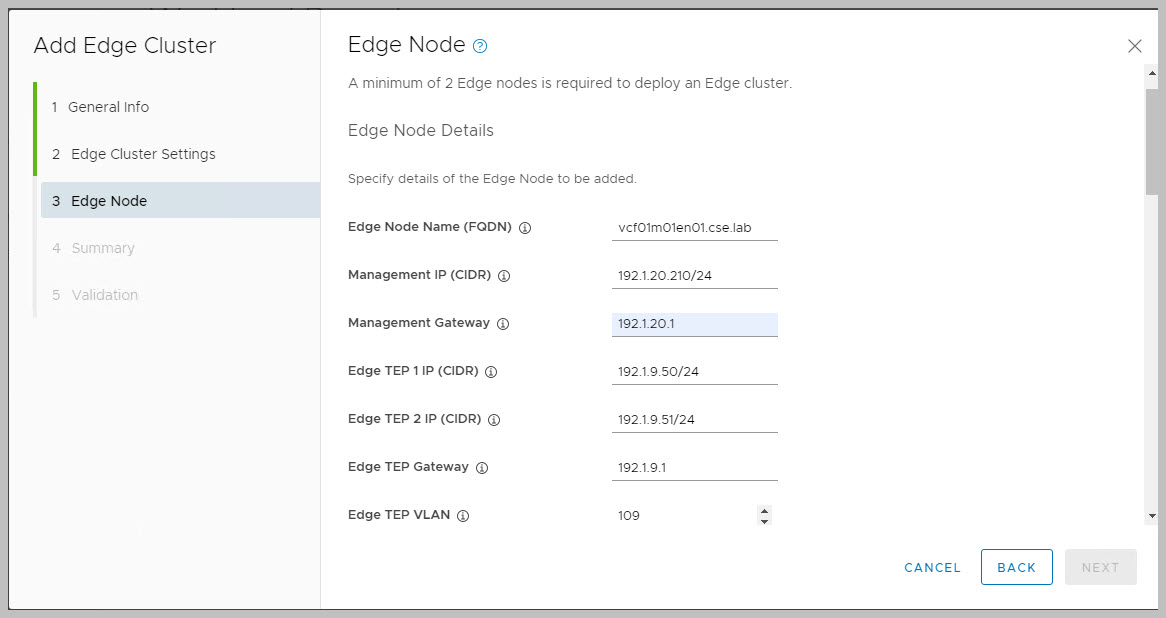Click the Management Gateway input field
The height and width of the screenshot is (618, 1166).
point(694,324)
